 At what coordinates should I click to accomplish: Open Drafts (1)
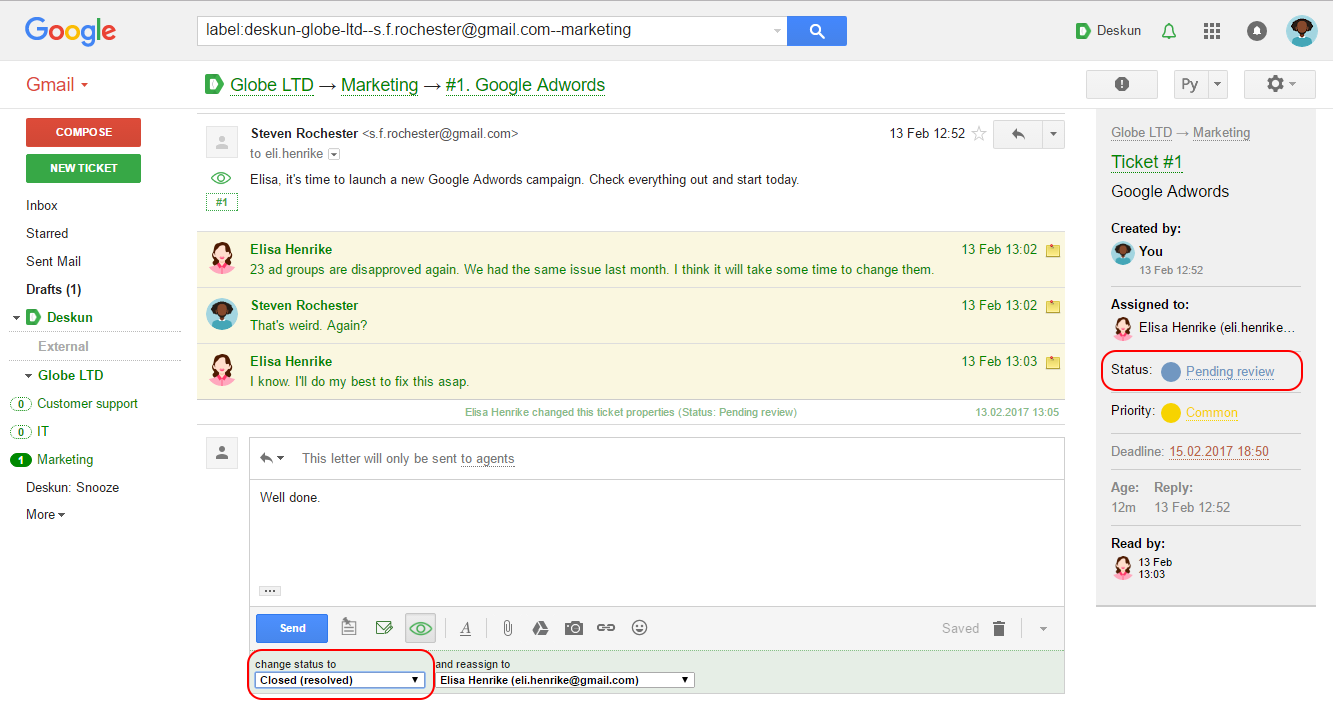[x=53, y=289]
